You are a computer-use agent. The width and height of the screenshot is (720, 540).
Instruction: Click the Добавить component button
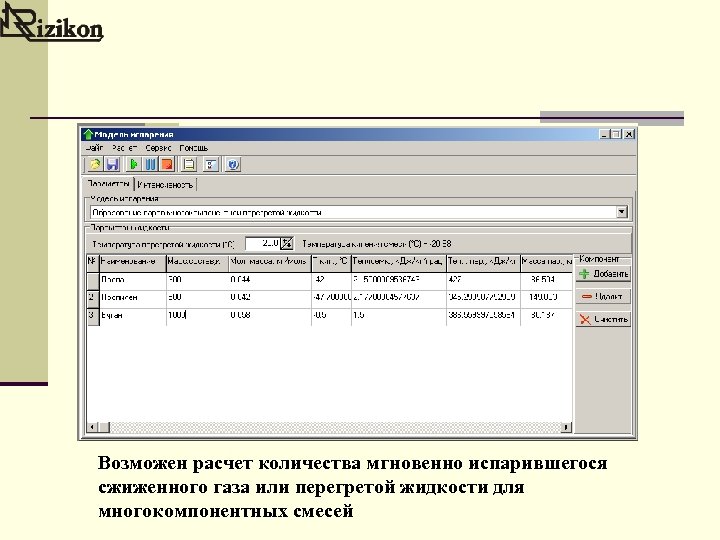603,274
